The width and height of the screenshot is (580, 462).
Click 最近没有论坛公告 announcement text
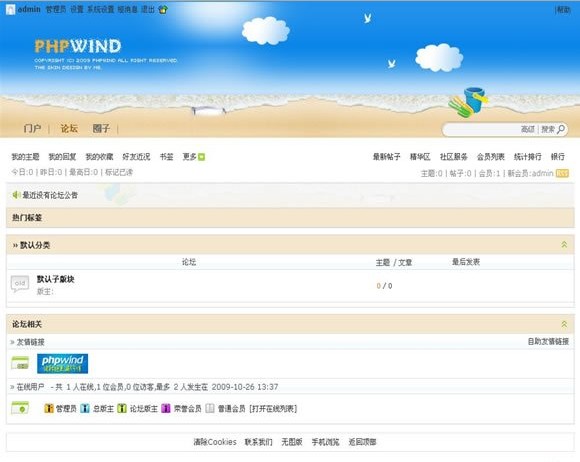(x=50, y=195)
